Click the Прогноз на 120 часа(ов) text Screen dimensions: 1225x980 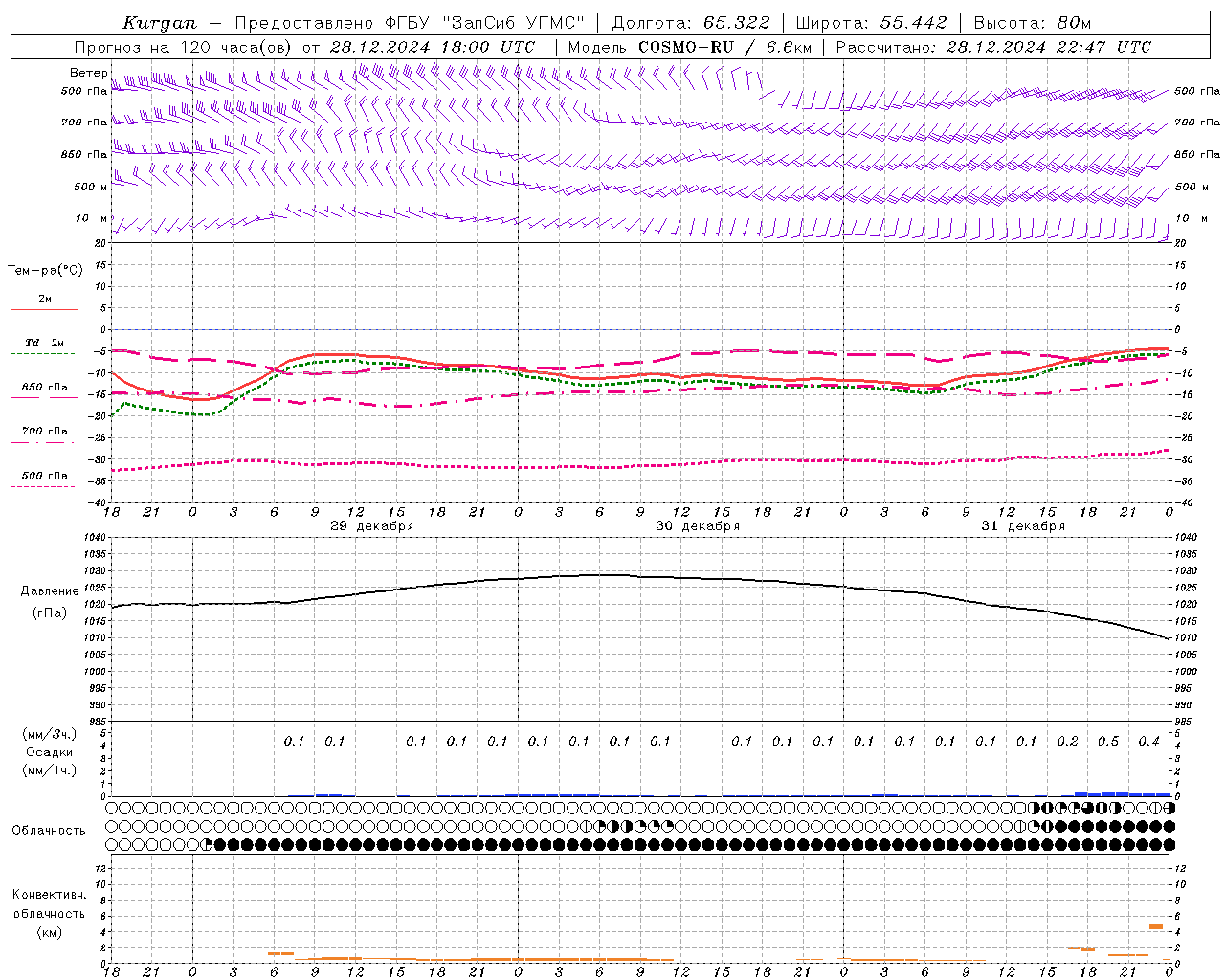coord(184,47)
